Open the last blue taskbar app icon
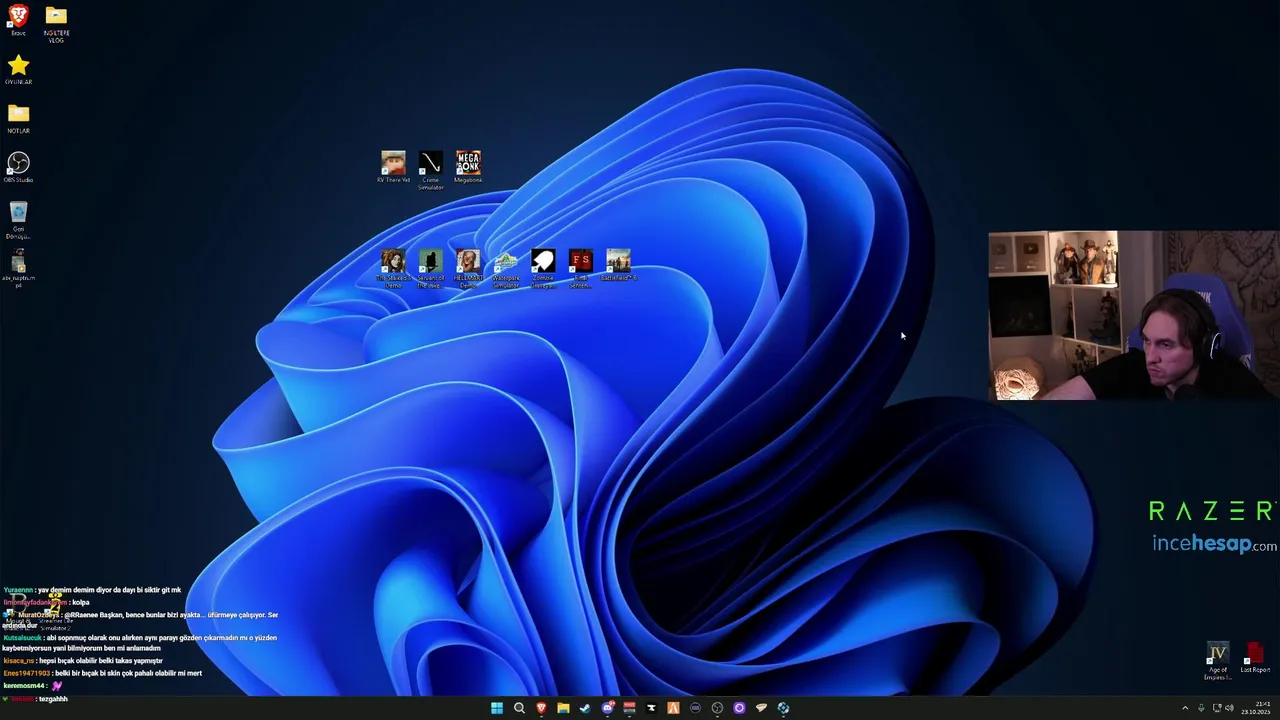 coord(783,708)
